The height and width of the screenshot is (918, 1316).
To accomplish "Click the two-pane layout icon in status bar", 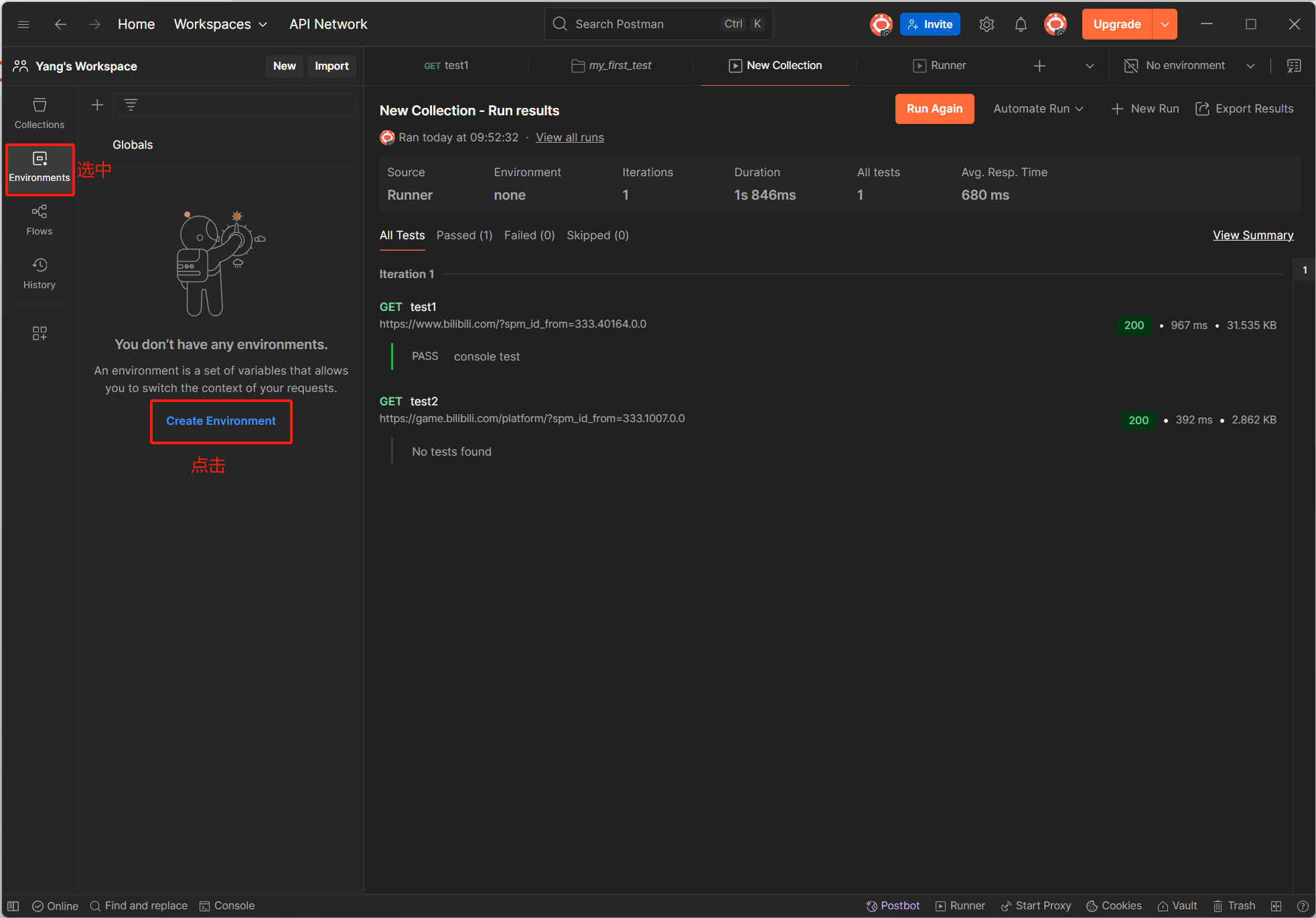I will tap(1276, 906).
